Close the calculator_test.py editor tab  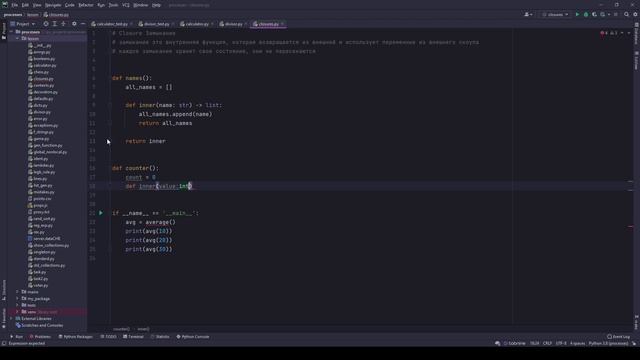131,24
